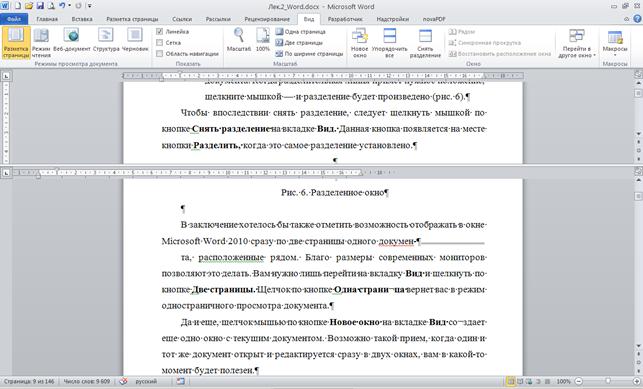Toggle ruler button above upper pane scrollbar
Screen dimensions: 643x389
pos(638,75)
